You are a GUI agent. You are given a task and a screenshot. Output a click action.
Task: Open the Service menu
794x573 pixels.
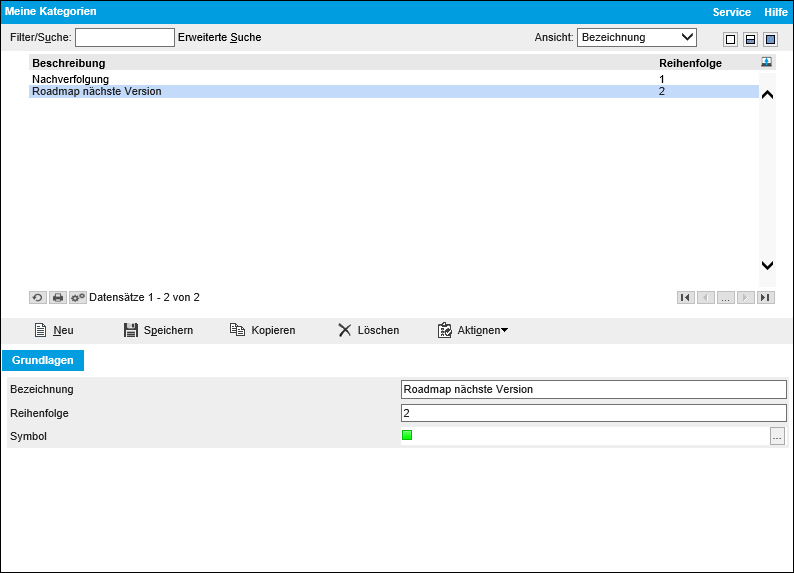coord(731,12)
